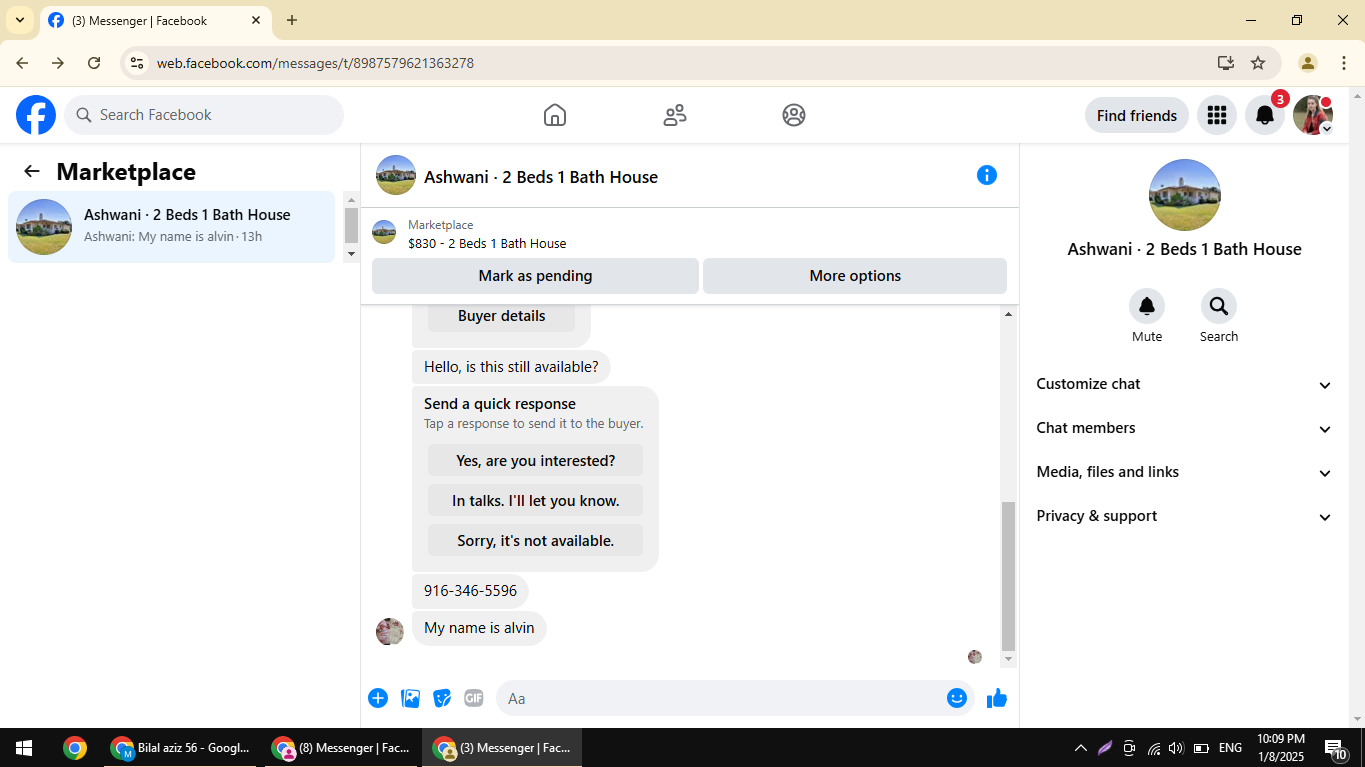Open account dropdown arrow on avatar
This screenshot has width=1365, height=767.
[x=1327, y=129]
